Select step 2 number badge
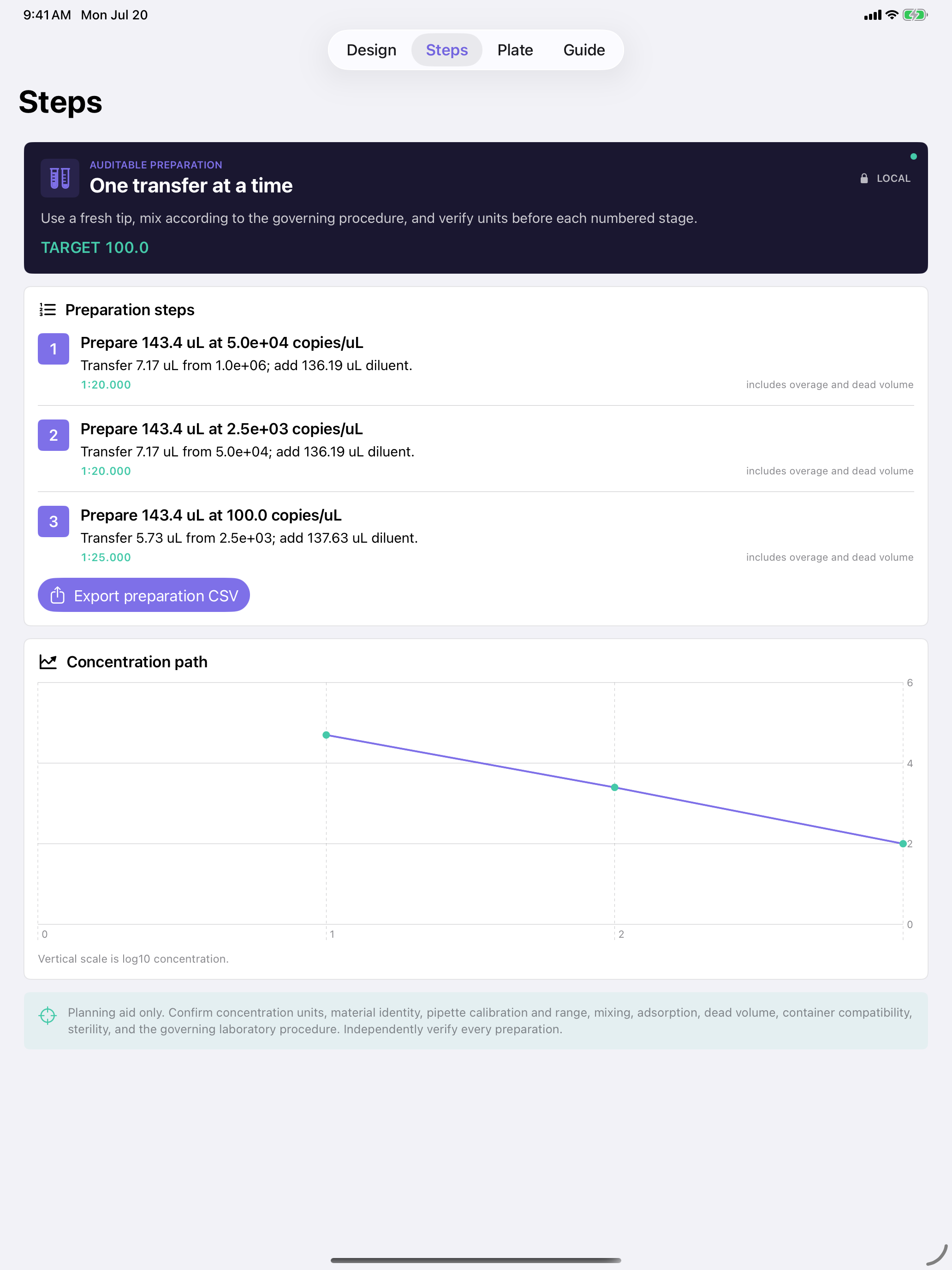952x1270 pixels. 54,435
